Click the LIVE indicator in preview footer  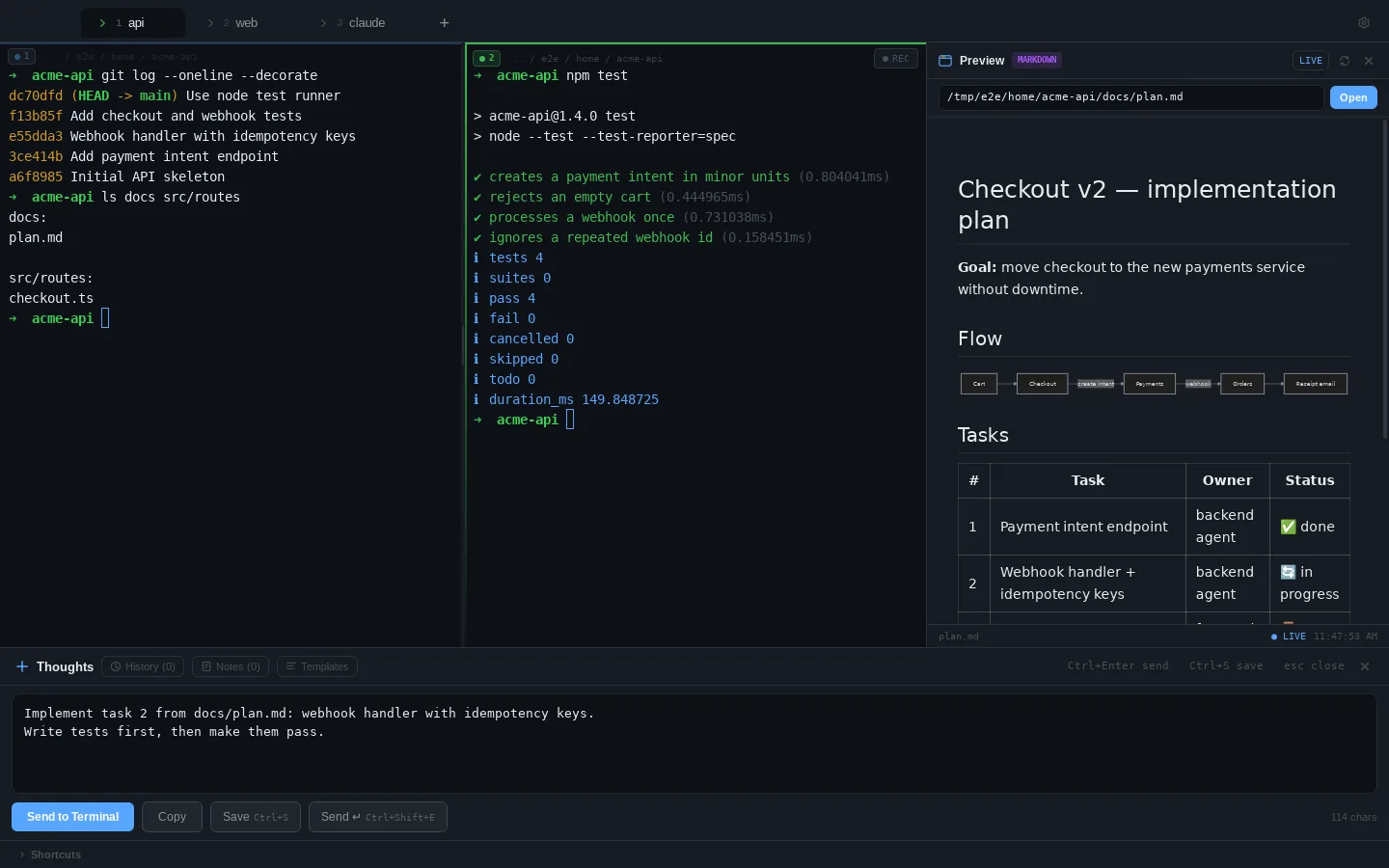[1289, 637]
